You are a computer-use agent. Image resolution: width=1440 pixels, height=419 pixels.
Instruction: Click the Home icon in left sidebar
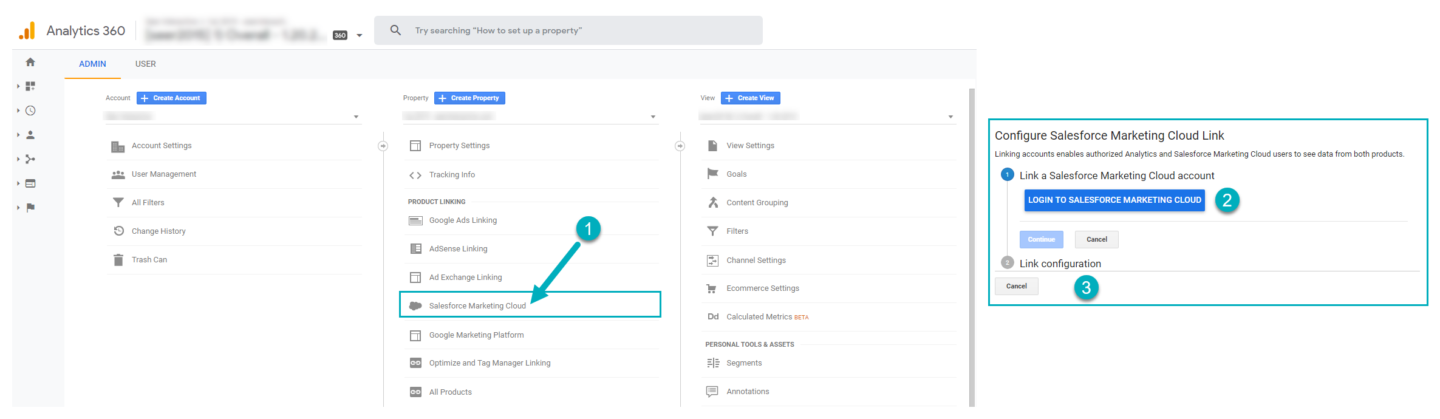pos(30,62)
